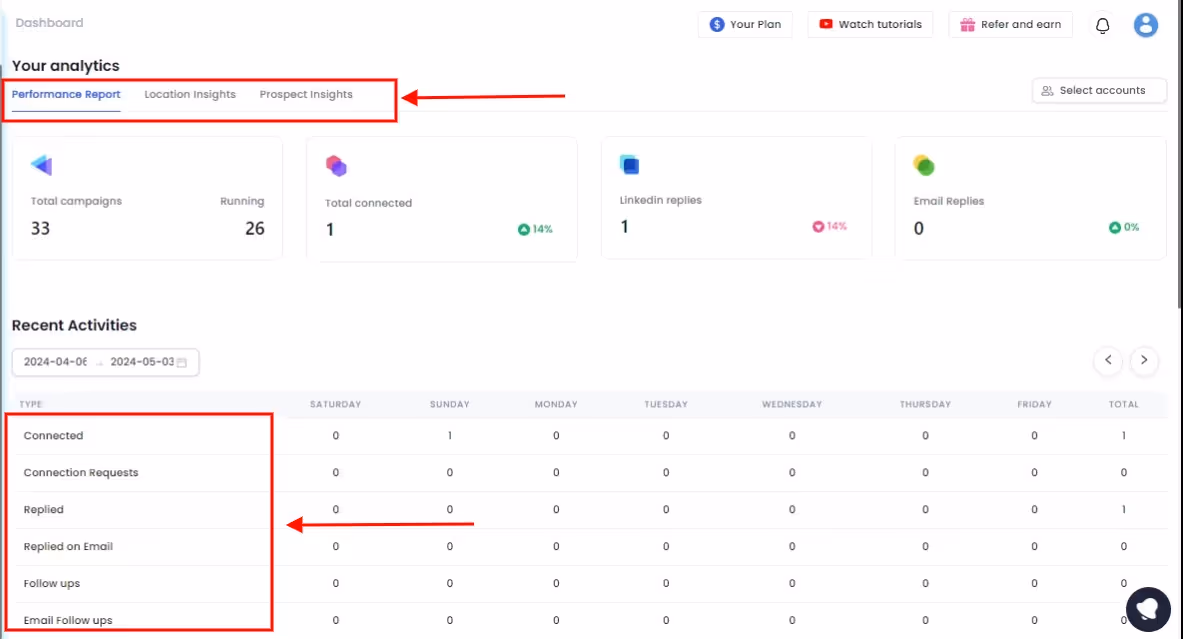Switch to the Location Insights tab

click(x=189, y=94)
